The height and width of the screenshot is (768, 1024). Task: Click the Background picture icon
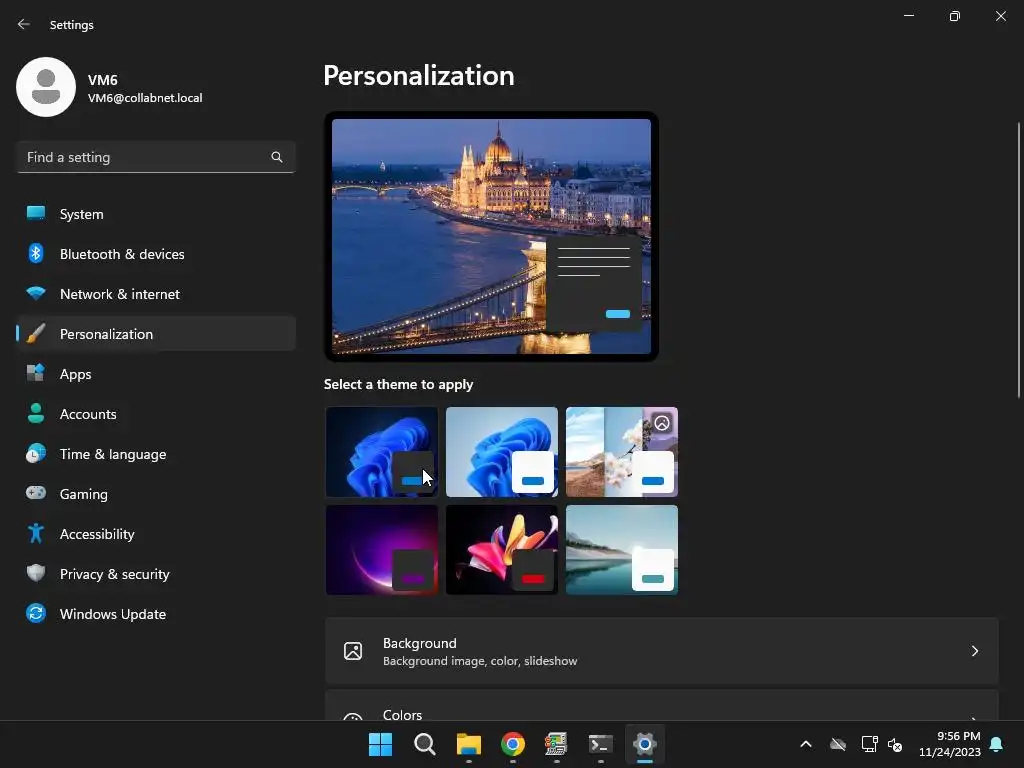tap(353, 650)
